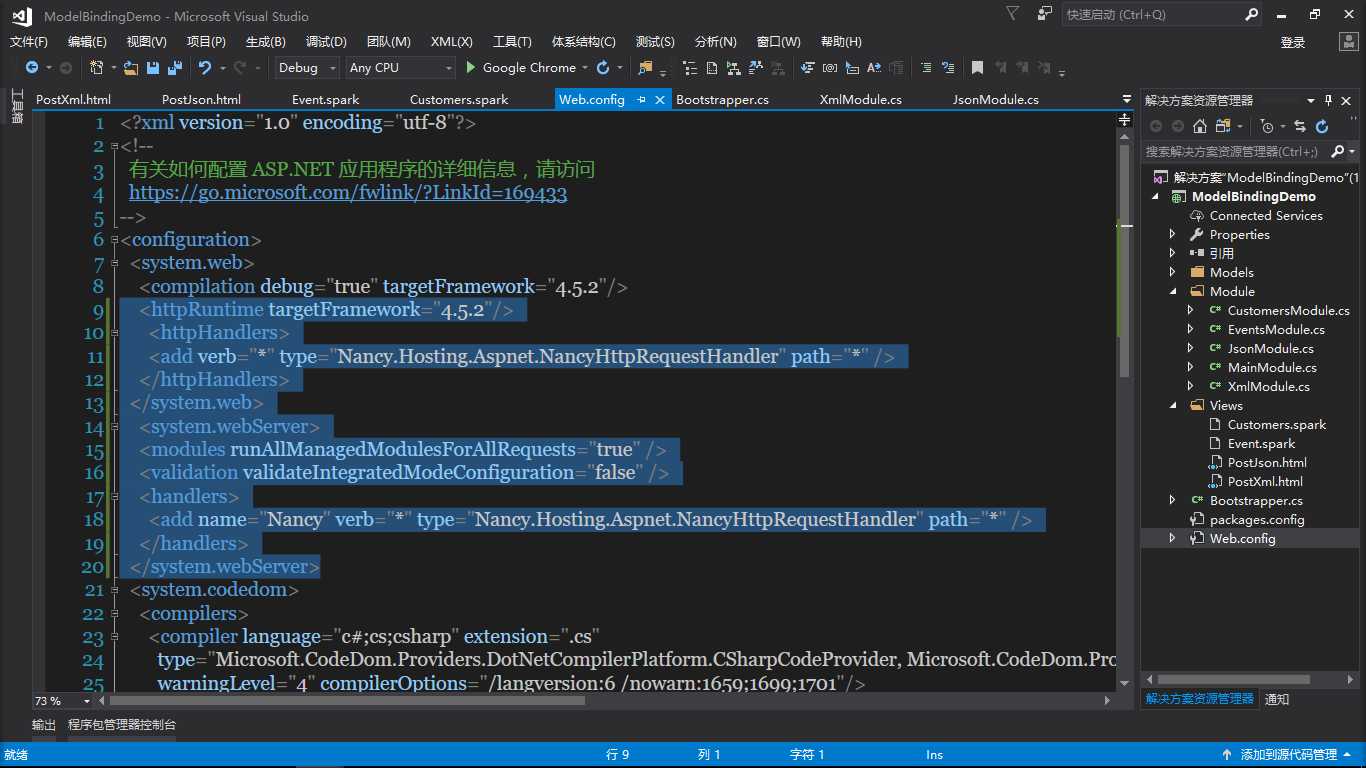This screenshot has width=1366, height=768.
Task: Select the Connected Services node
Action: tap(1266, 215)
